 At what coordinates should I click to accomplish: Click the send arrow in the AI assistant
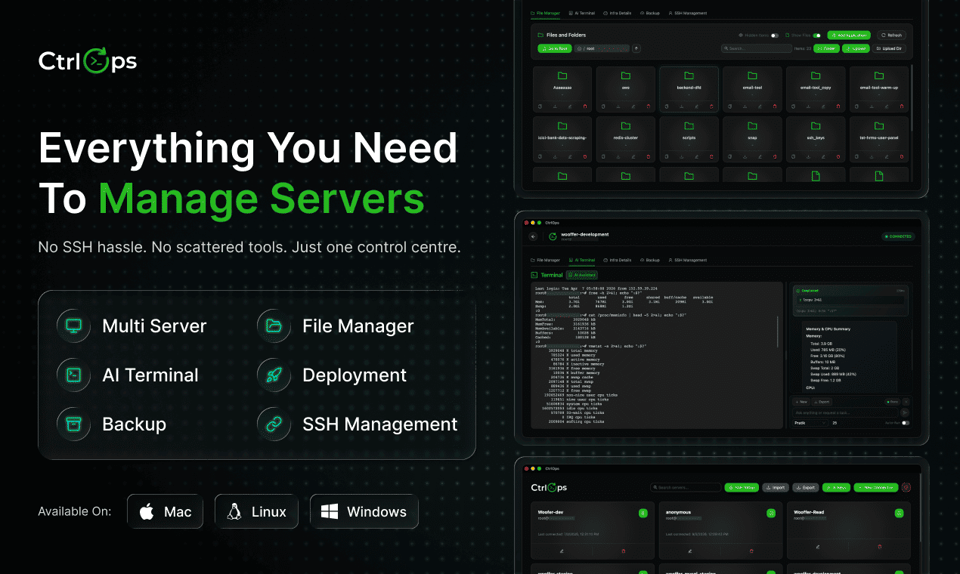point(905,412)
